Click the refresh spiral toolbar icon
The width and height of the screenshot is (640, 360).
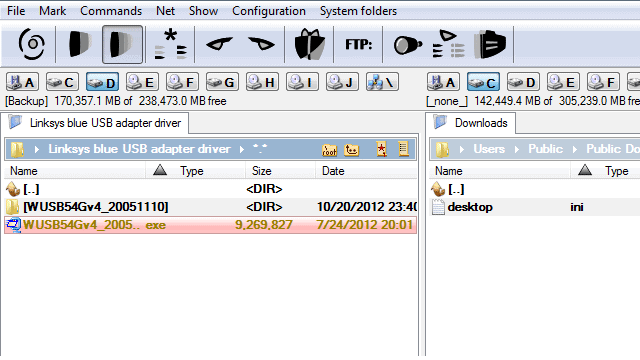(x=31, y=44)
